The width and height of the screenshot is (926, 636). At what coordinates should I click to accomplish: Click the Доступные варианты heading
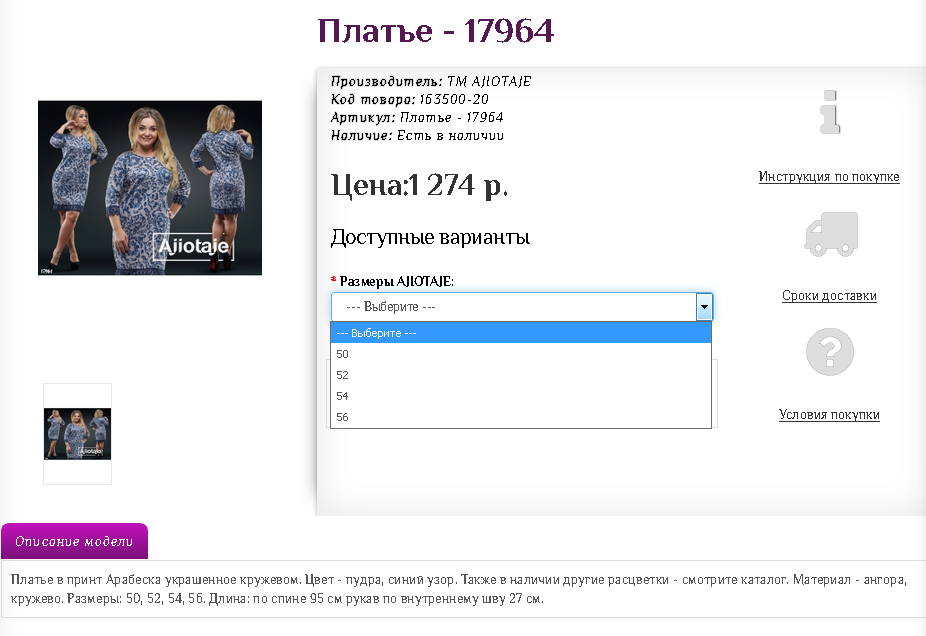[431, 237]
